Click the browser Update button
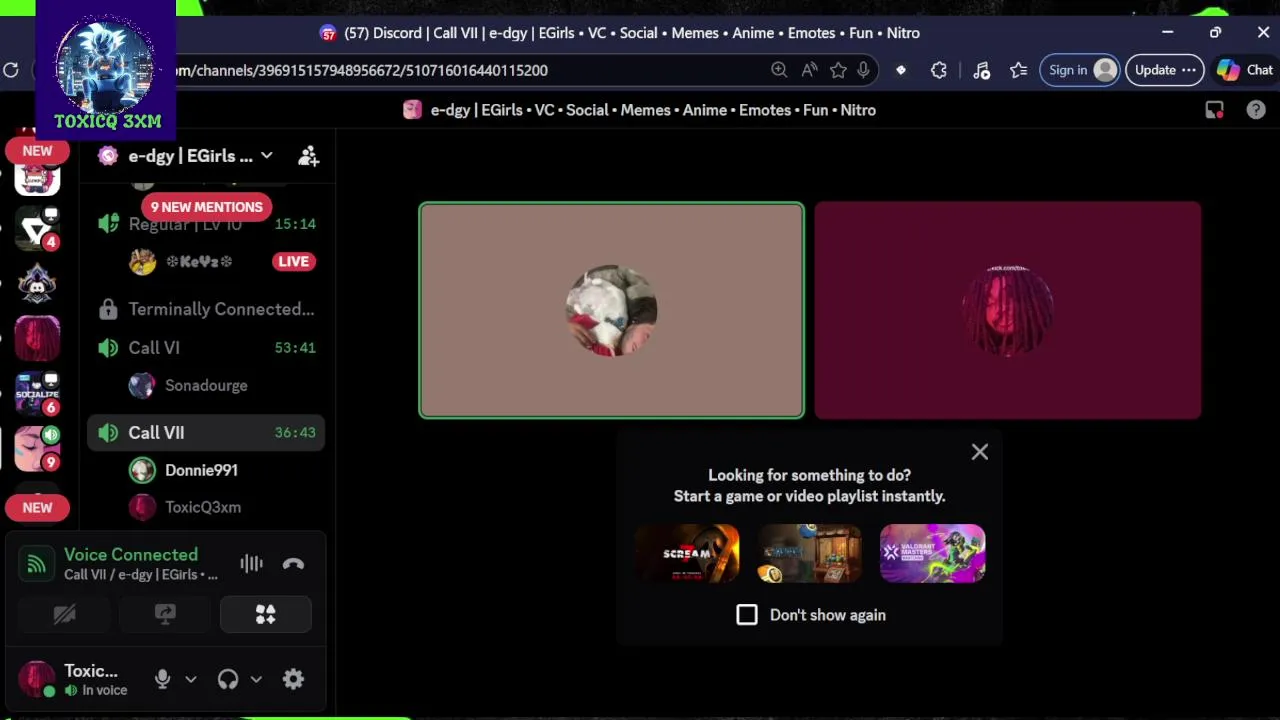Screen dimensions: 1280x720 coord(1164,70)
